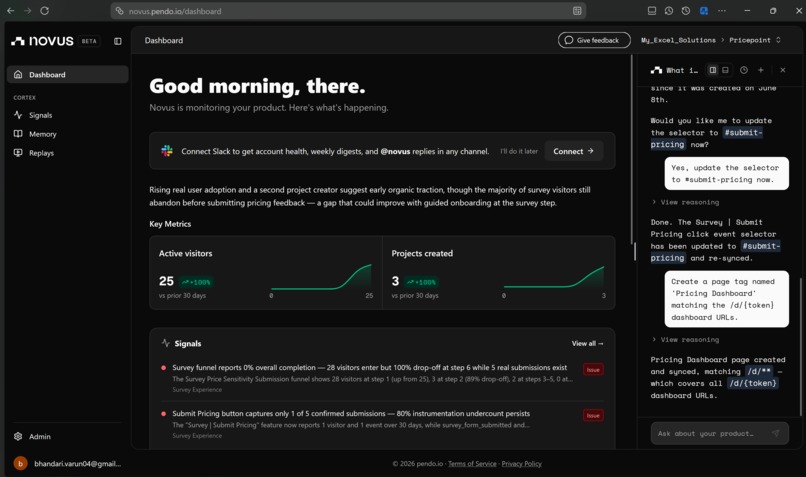806x477 pixels.
Task: Click the Signals pulse icon in card header
Action: click(x=166, y=343)
